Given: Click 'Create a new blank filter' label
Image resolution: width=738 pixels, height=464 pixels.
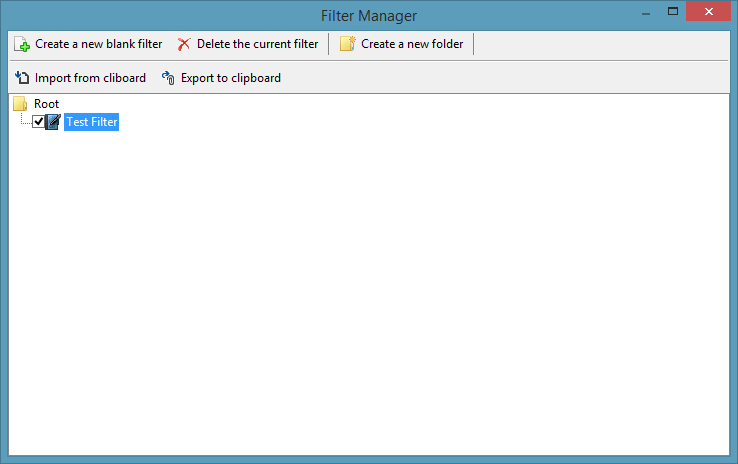Looking at the screenshot, I should point(98,44).
